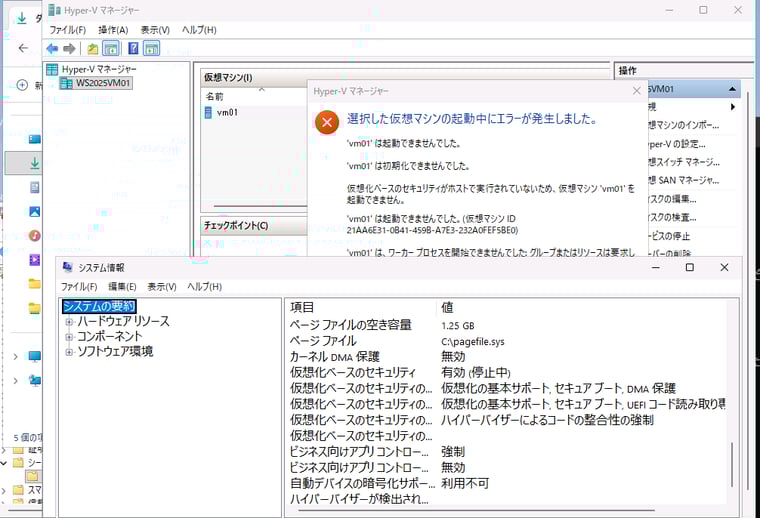
Task: Collapse the VM01 section in 操作 pane
Action: pyautogui.click(x=732, y=89)
